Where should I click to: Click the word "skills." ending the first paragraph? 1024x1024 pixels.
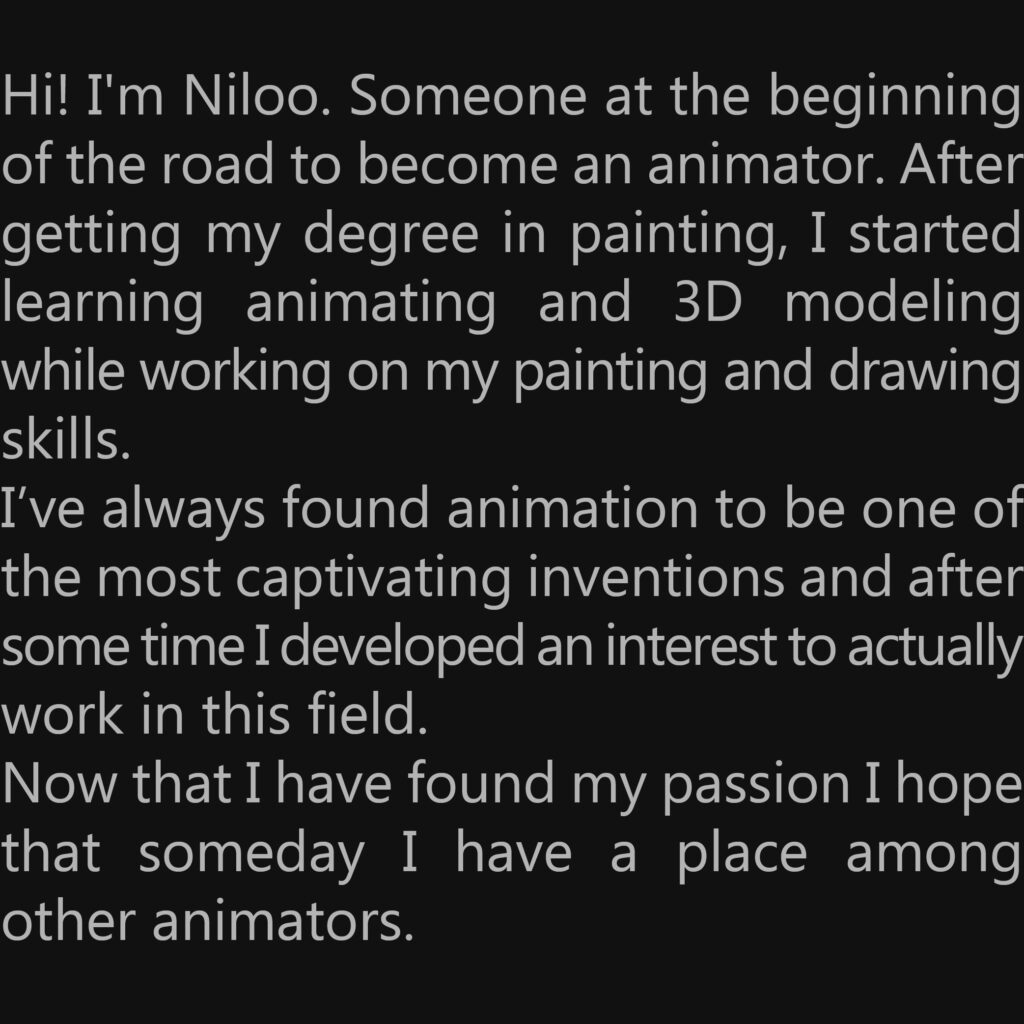66,442
